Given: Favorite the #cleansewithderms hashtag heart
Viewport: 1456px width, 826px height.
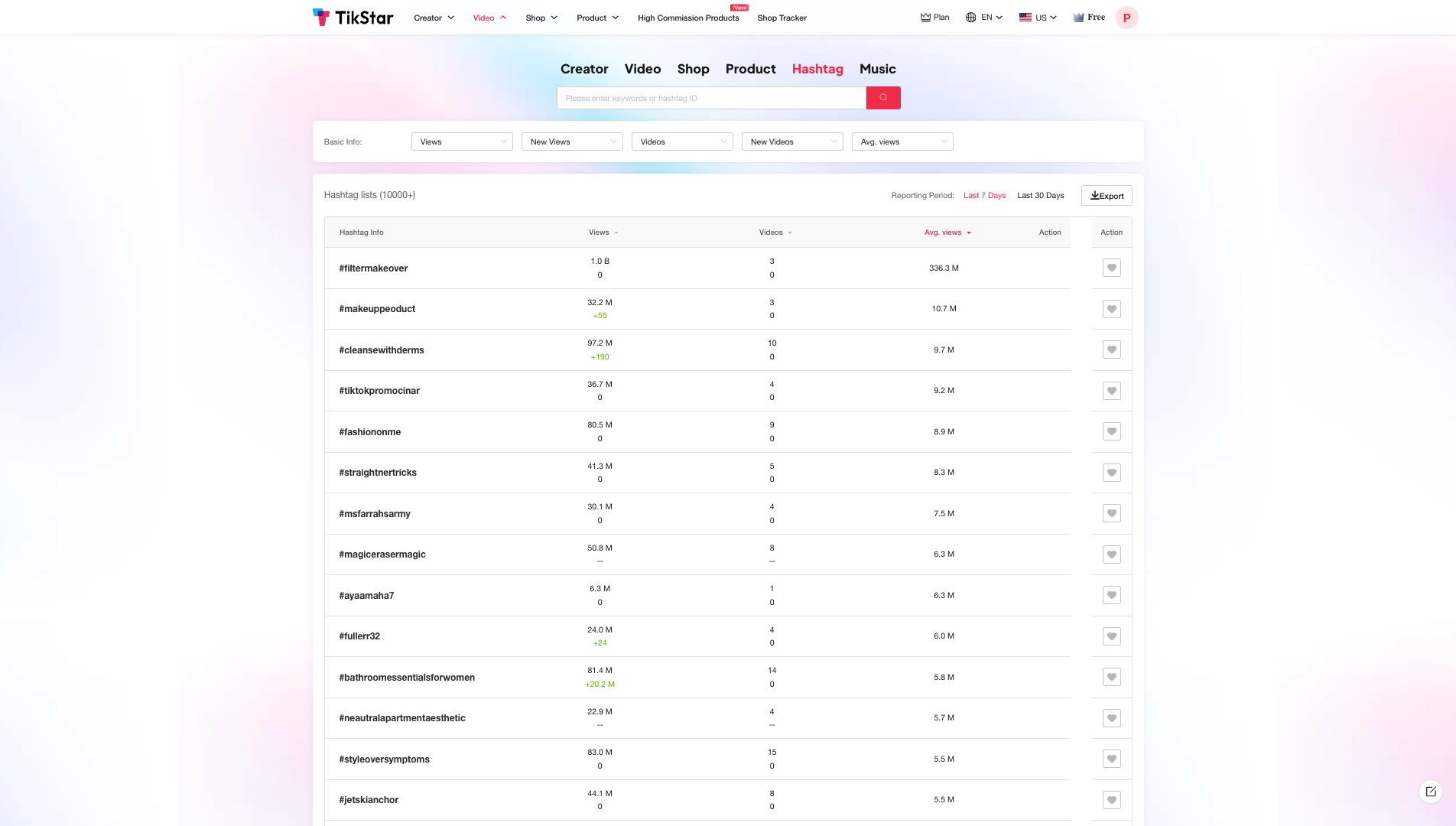Looking at the screenshot, I should 1111,350.
